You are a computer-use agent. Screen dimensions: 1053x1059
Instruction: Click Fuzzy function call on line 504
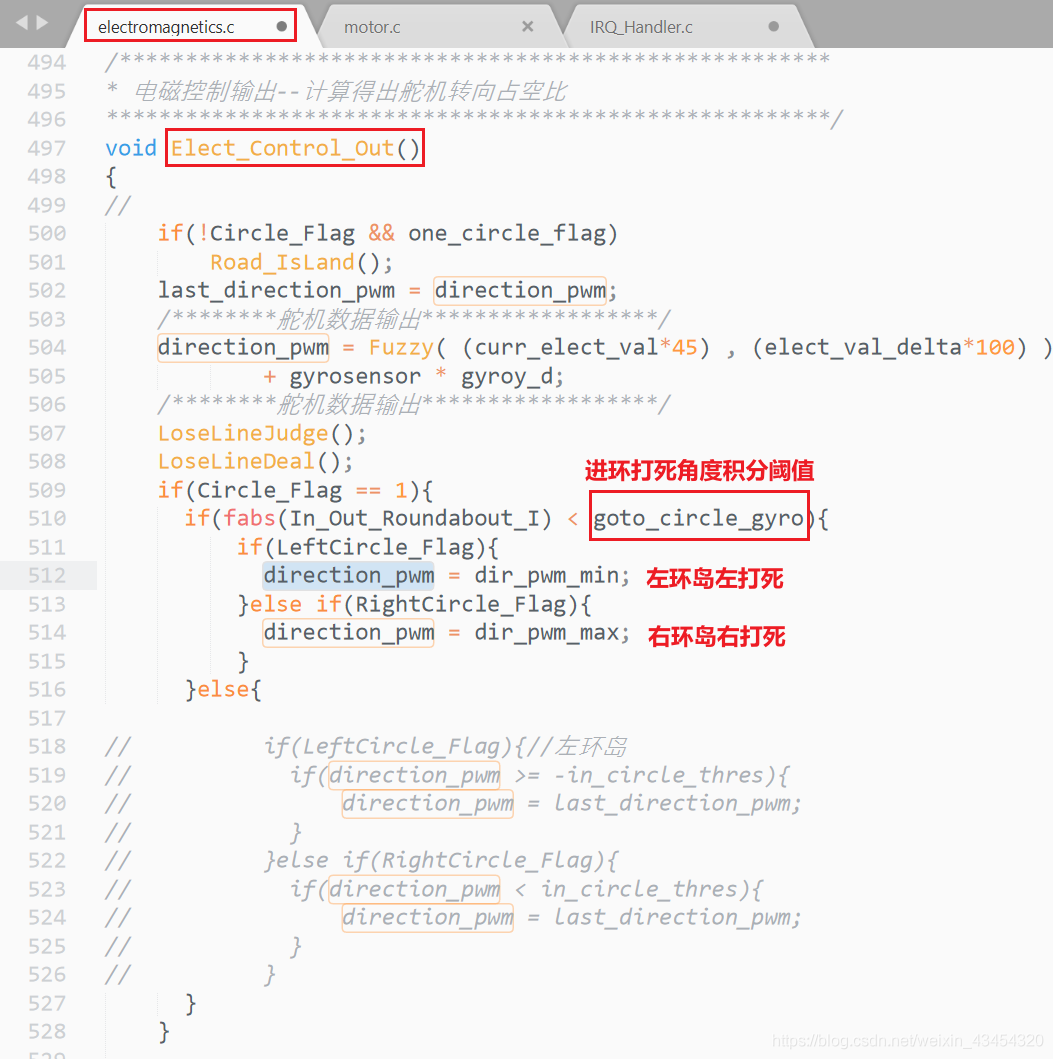pyautogui.click(x=401, y=347)
